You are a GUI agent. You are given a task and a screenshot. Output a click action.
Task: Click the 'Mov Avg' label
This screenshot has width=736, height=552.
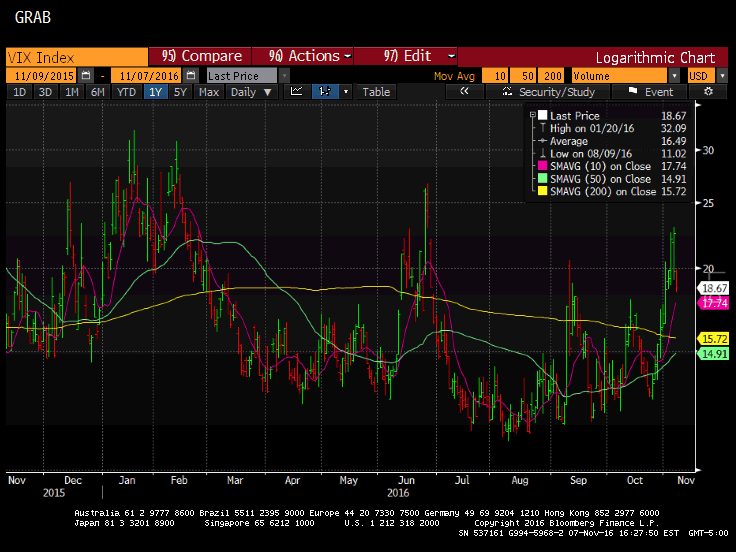click(454, 76)
